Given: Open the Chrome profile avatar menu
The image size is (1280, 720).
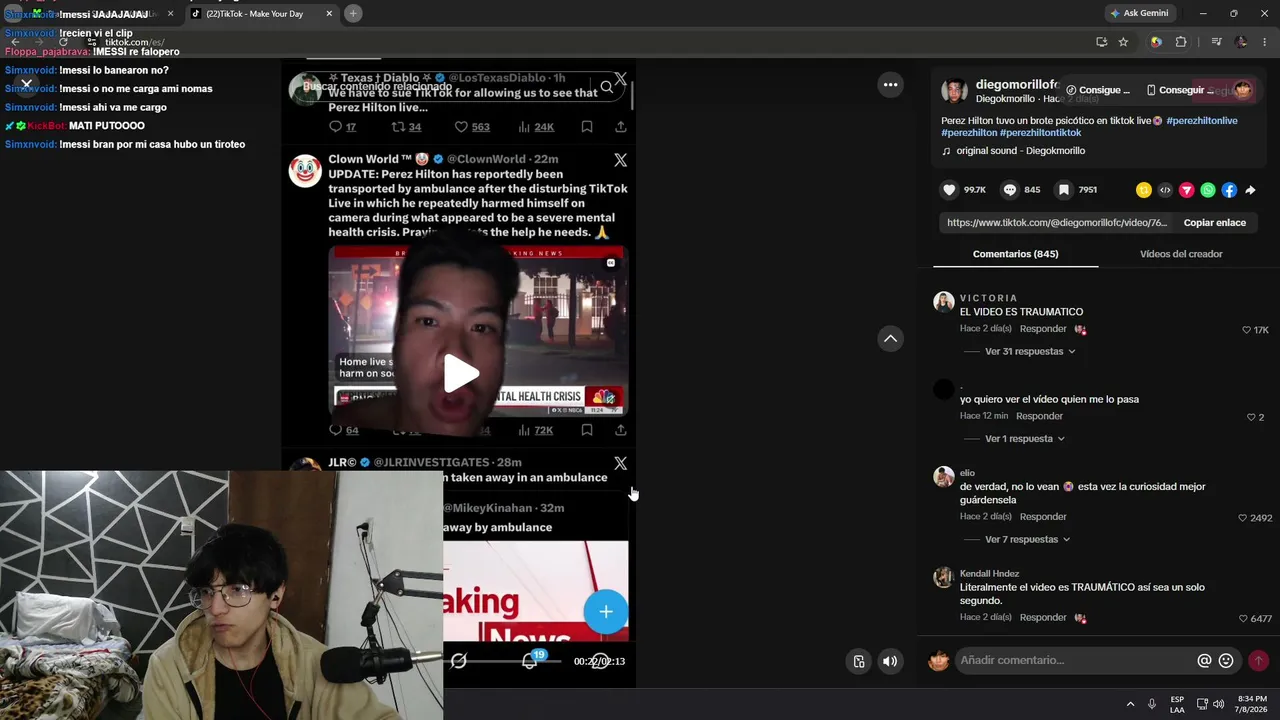Looking at the screenshot, I should point(1241,42).
